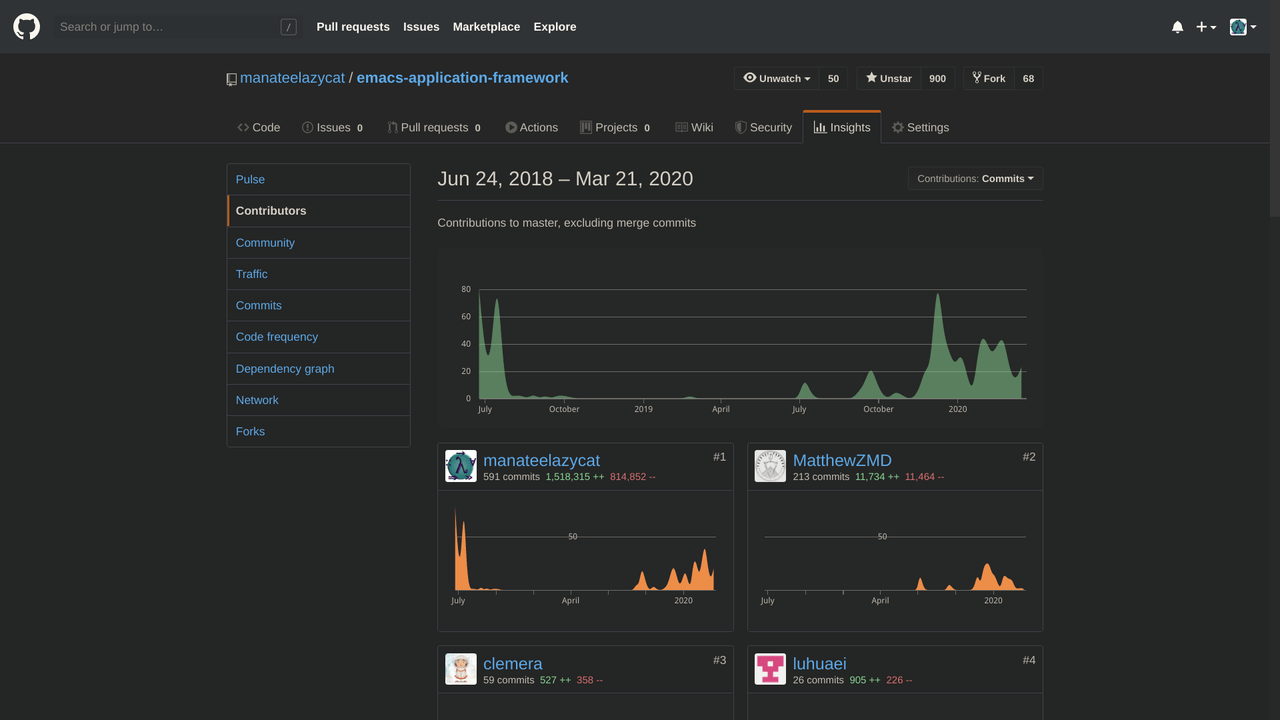View manateelazycat's 591 commits
Viewport: 1280px width, 720px height.
[x=511, y=477]
